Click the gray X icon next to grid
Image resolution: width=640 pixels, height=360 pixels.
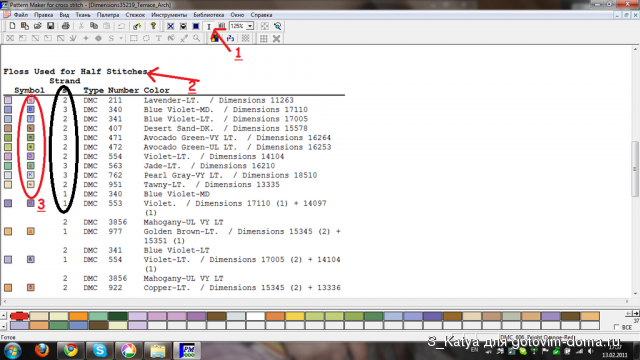(x=276, y=38)
